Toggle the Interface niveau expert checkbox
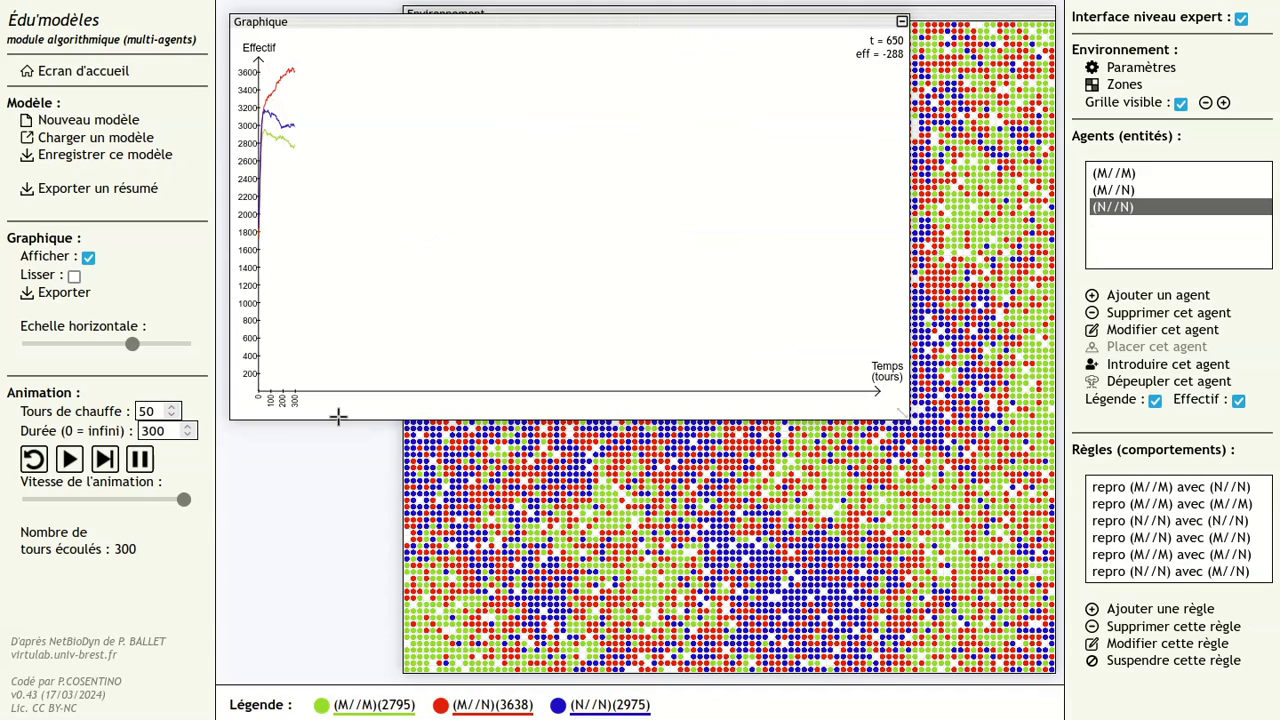The width and height of the screenshot is (1280, 720). pos(1241,18)
